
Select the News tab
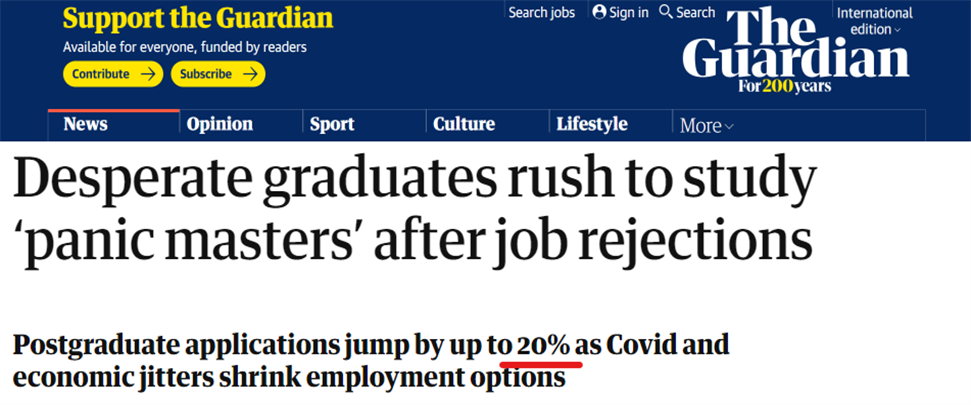coord(86,125)
